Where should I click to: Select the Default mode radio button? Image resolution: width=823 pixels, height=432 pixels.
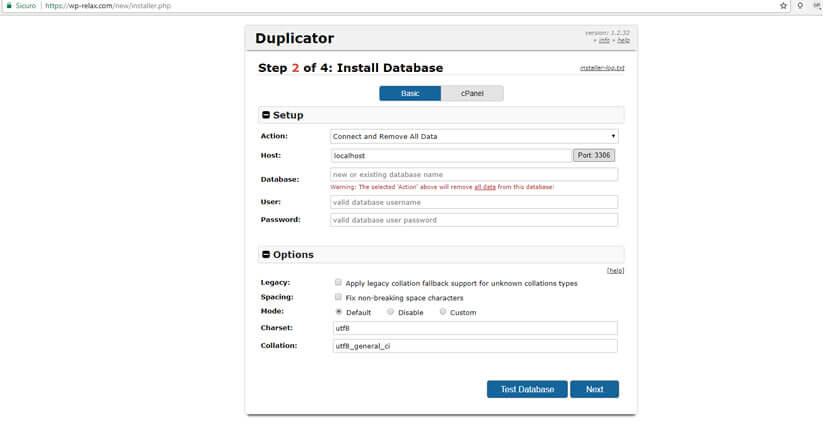click(x=339, y=312)
